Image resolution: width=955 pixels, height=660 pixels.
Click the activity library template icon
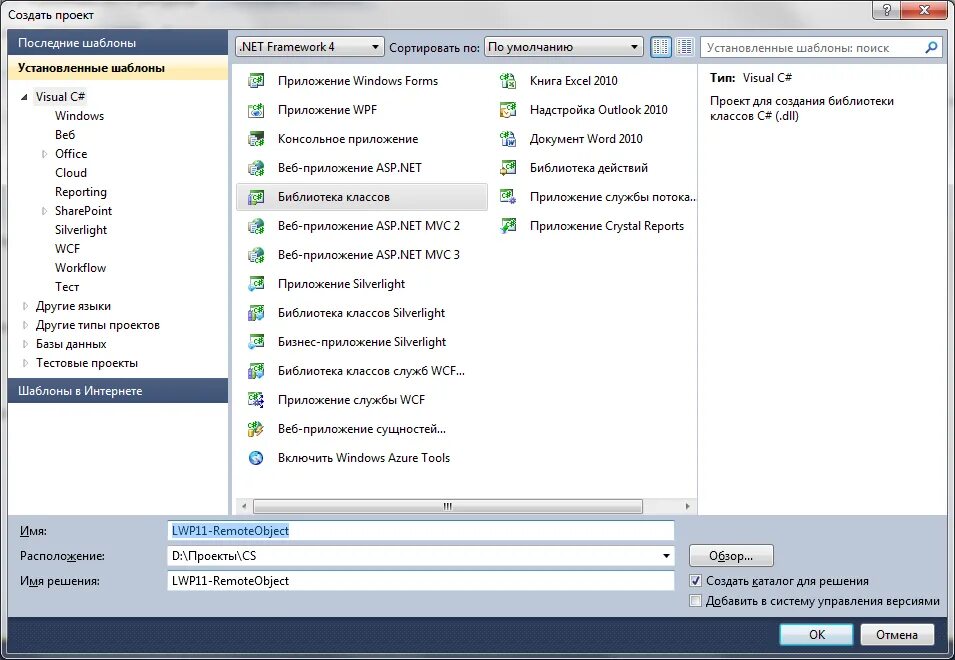508,168
